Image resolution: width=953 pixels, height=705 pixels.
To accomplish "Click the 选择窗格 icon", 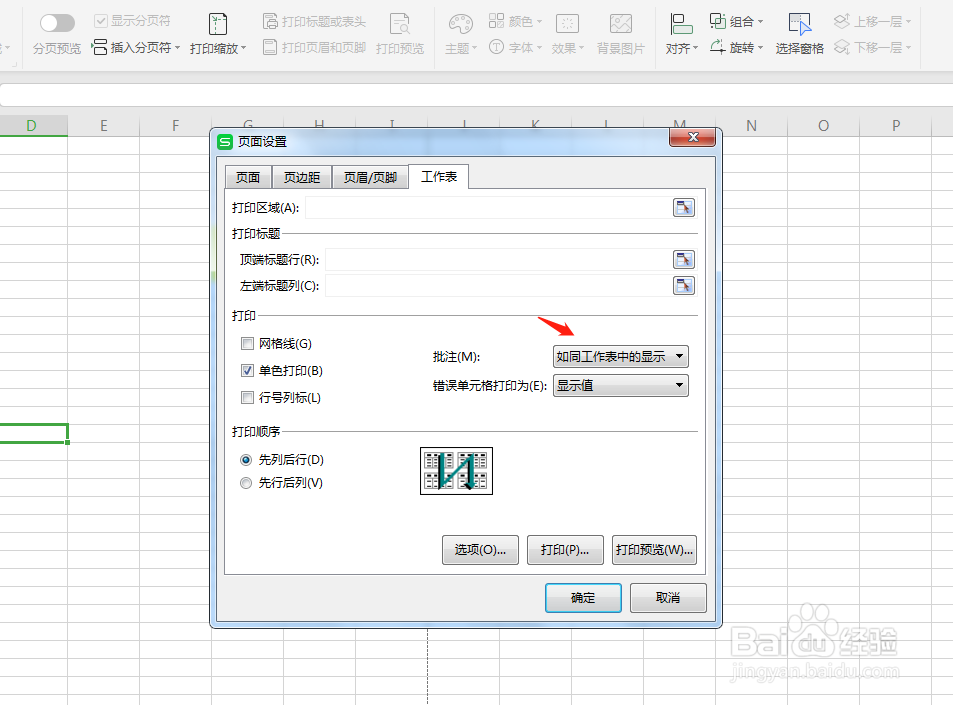I will [799, 33].
